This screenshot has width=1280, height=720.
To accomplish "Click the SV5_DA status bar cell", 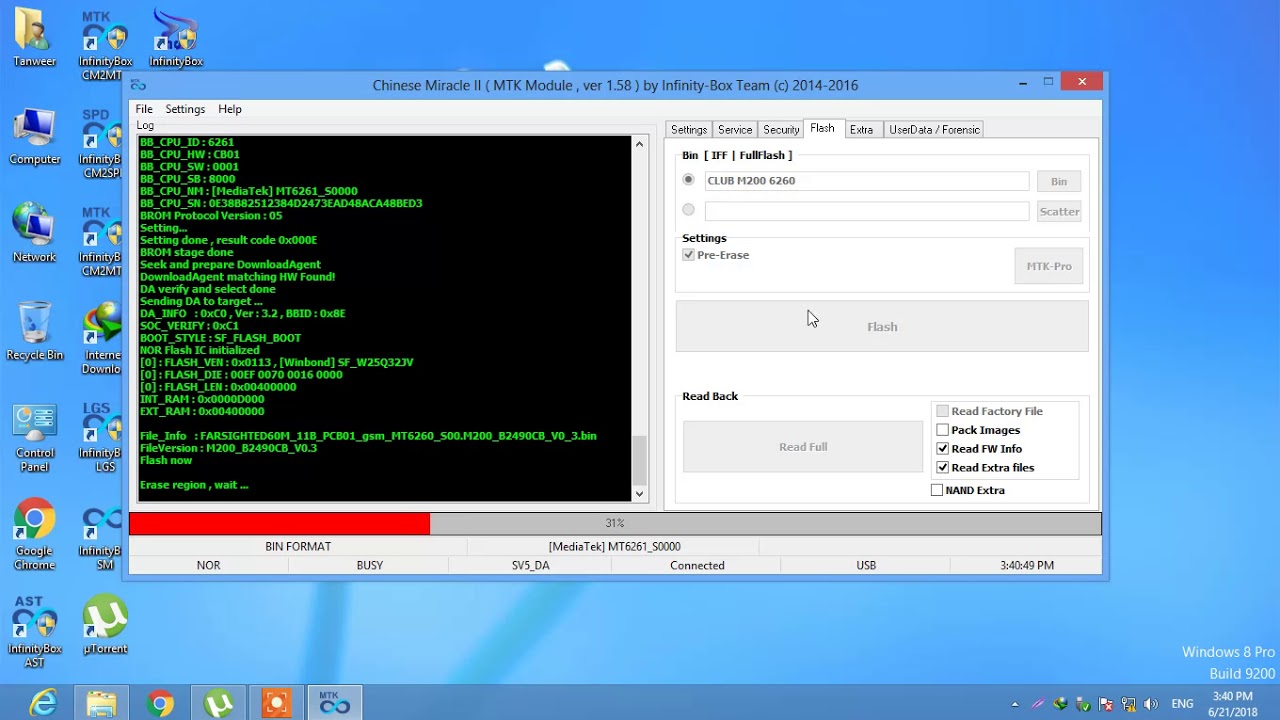I will click(x=530, y=565).
